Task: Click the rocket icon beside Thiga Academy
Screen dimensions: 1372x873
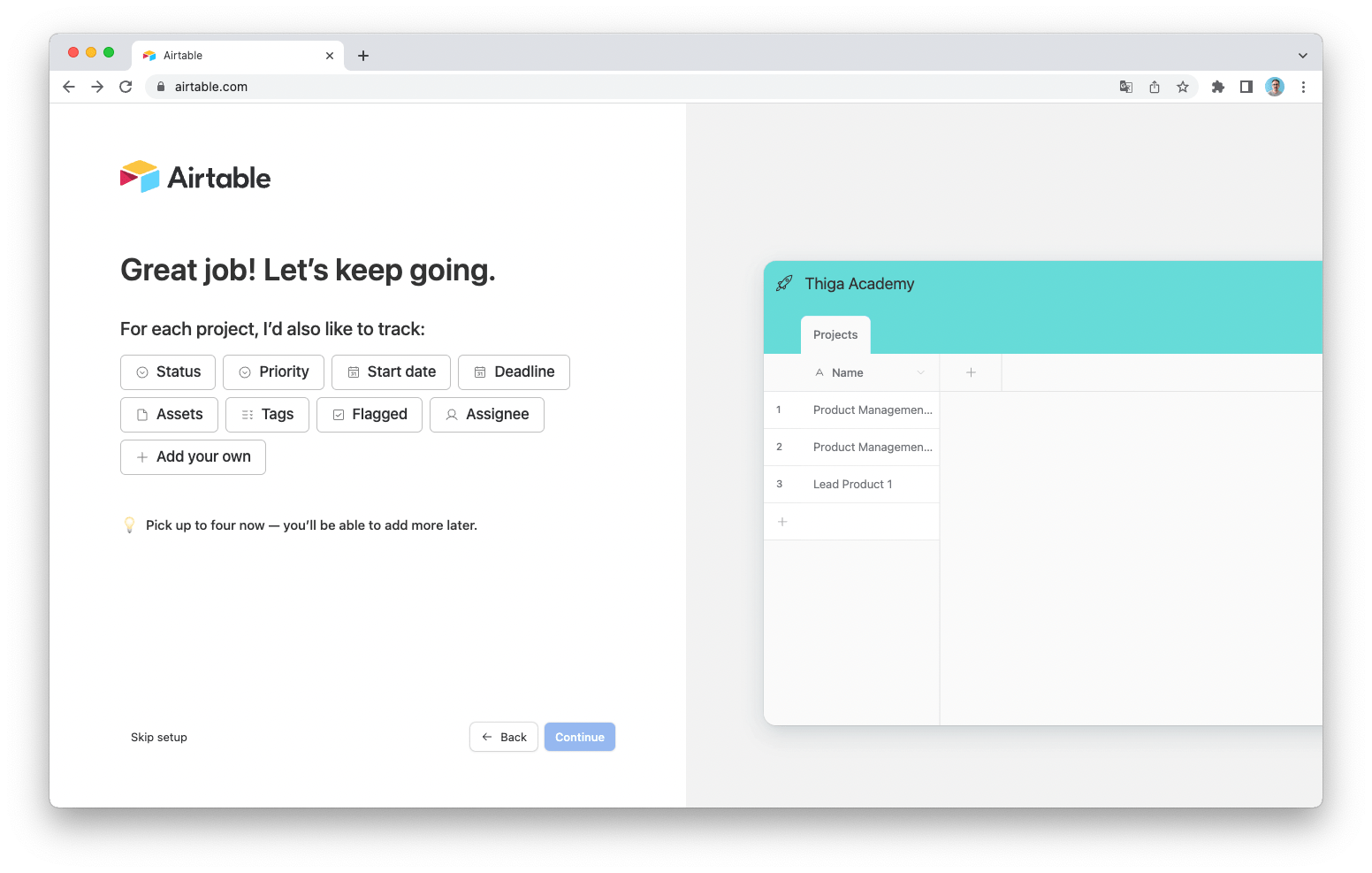Action: [x=783, y=283]
